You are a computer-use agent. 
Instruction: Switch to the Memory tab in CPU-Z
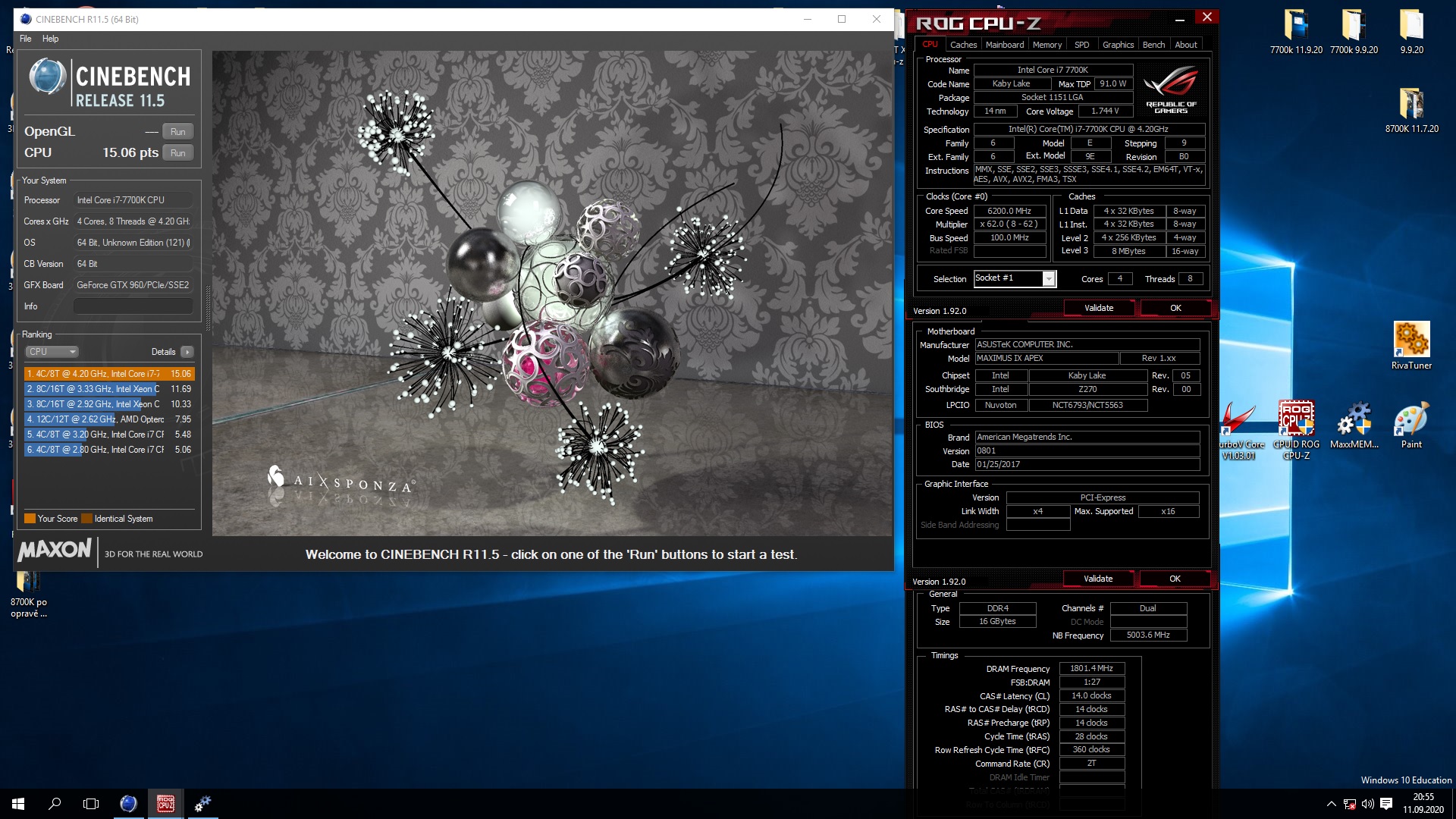click(1047, 45)
